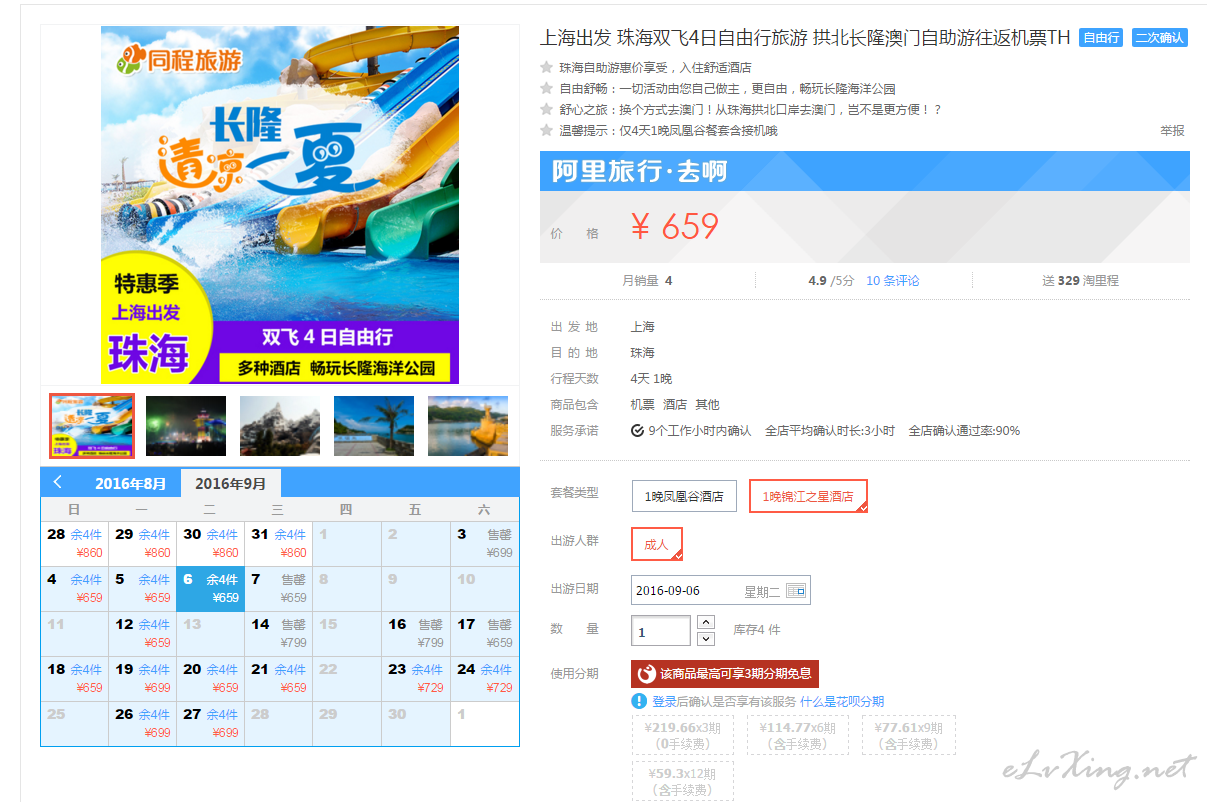Click the 举报 report link
This screenshot has height=802, width=1207.
(1172, 131)
